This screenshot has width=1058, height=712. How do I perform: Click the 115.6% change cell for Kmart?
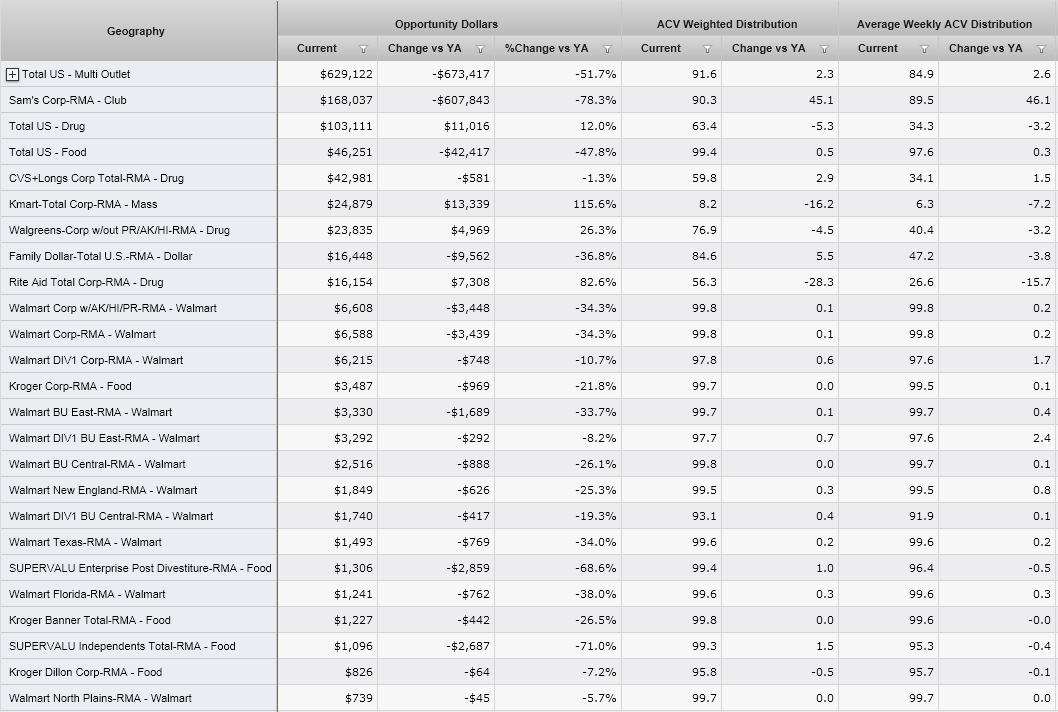(595, 204)
